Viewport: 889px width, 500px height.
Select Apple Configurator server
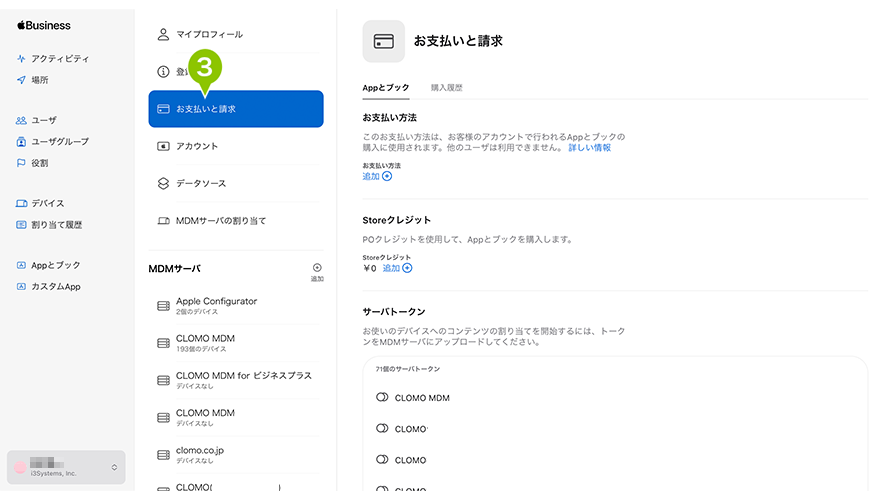pos(236,306)
